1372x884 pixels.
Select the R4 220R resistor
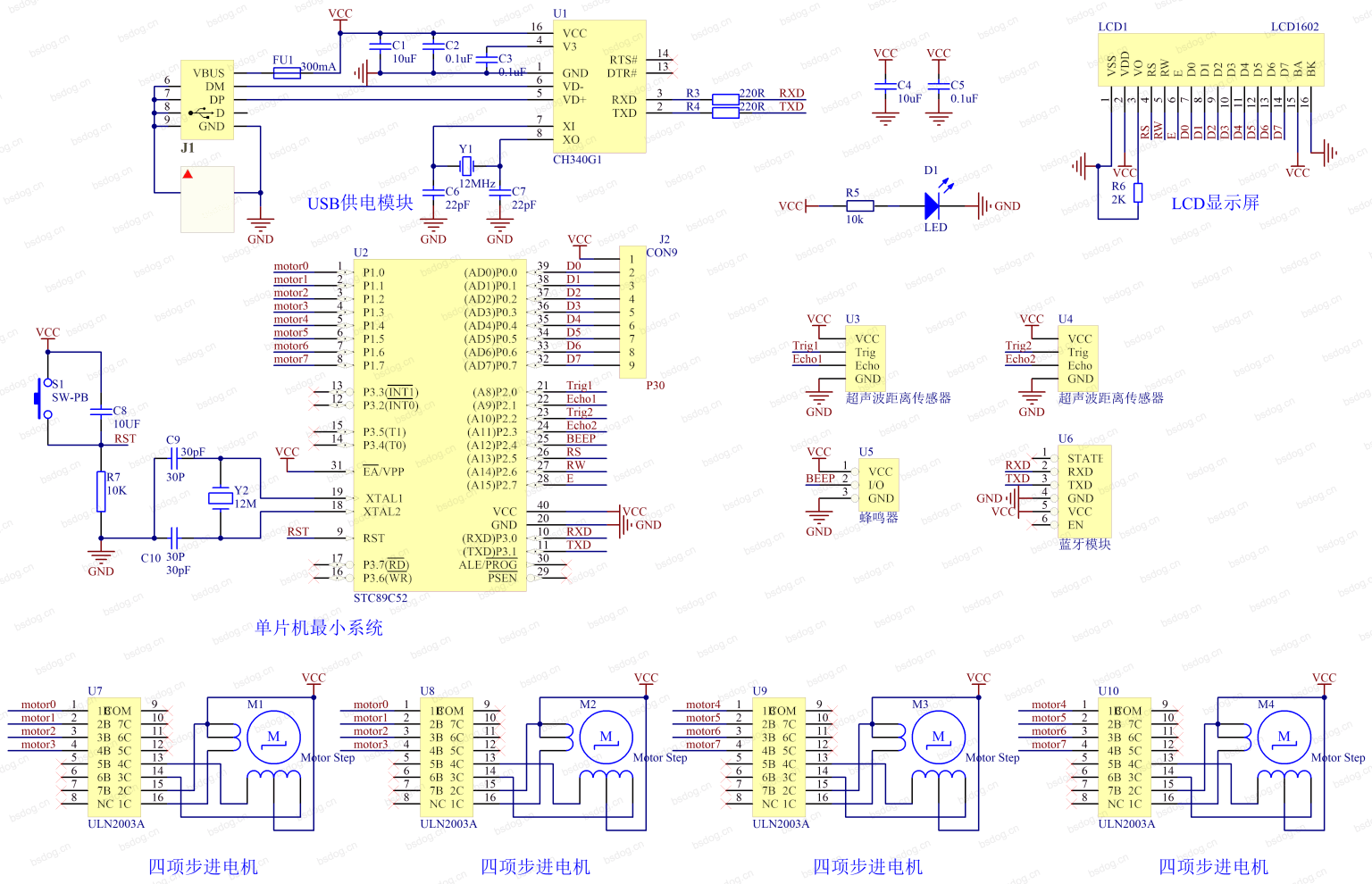point(725,113)
